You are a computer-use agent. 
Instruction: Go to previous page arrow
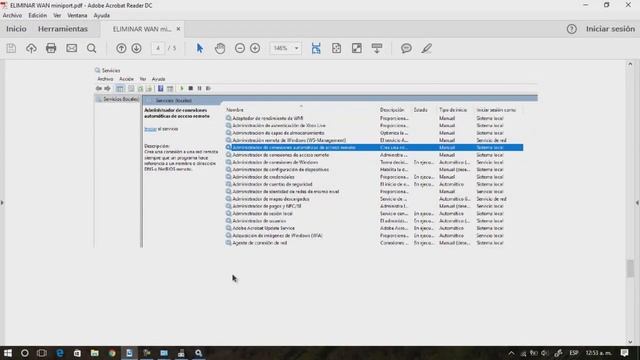121,48
